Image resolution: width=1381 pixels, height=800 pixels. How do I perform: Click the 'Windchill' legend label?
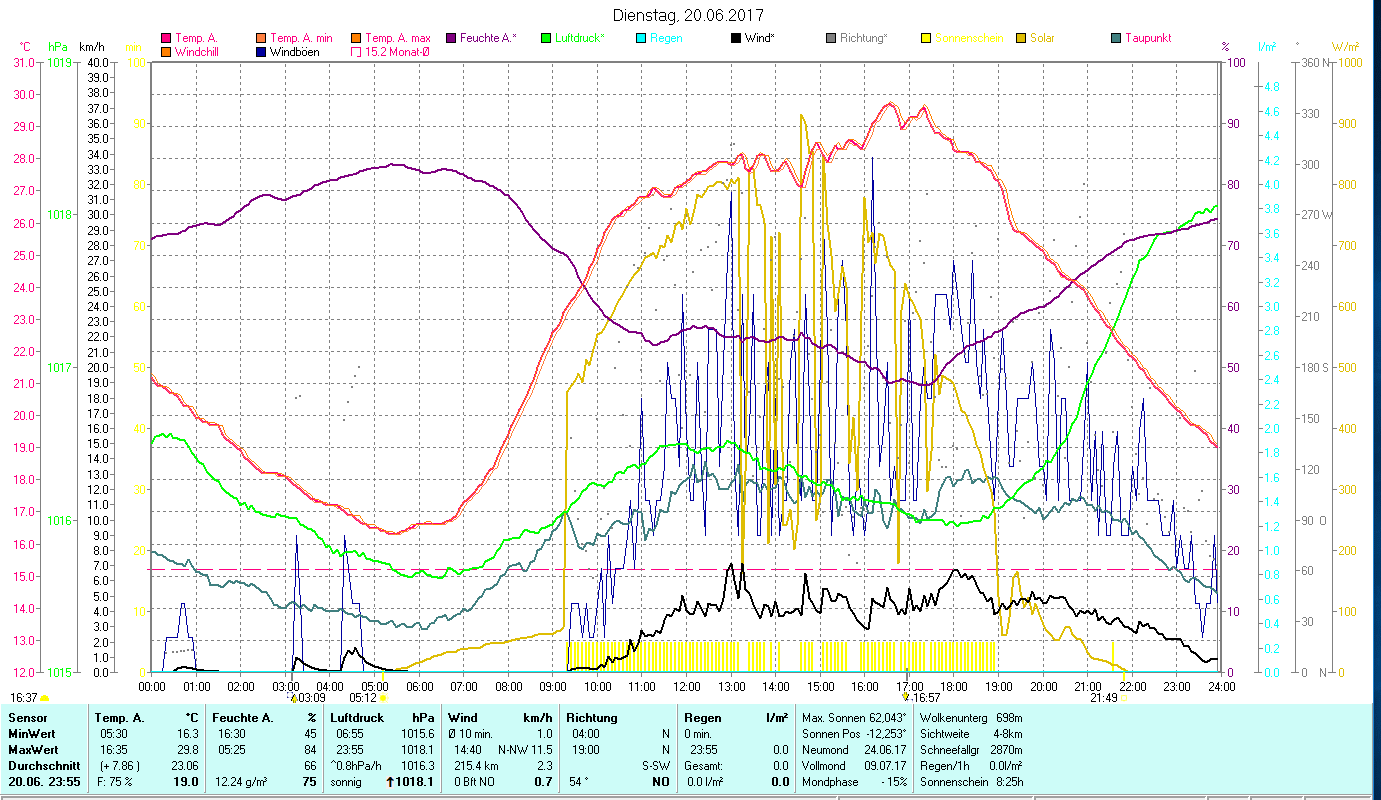coord(199,52)
